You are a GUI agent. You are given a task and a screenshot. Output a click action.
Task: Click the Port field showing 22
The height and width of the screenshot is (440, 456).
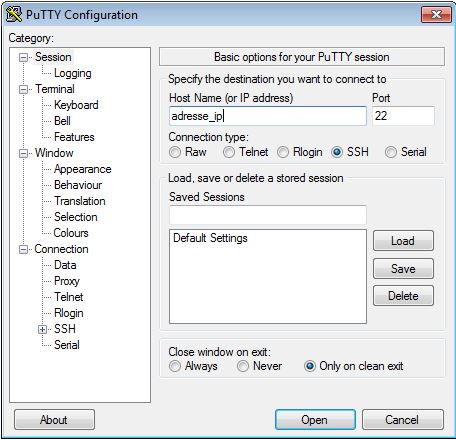click(403, 116)
